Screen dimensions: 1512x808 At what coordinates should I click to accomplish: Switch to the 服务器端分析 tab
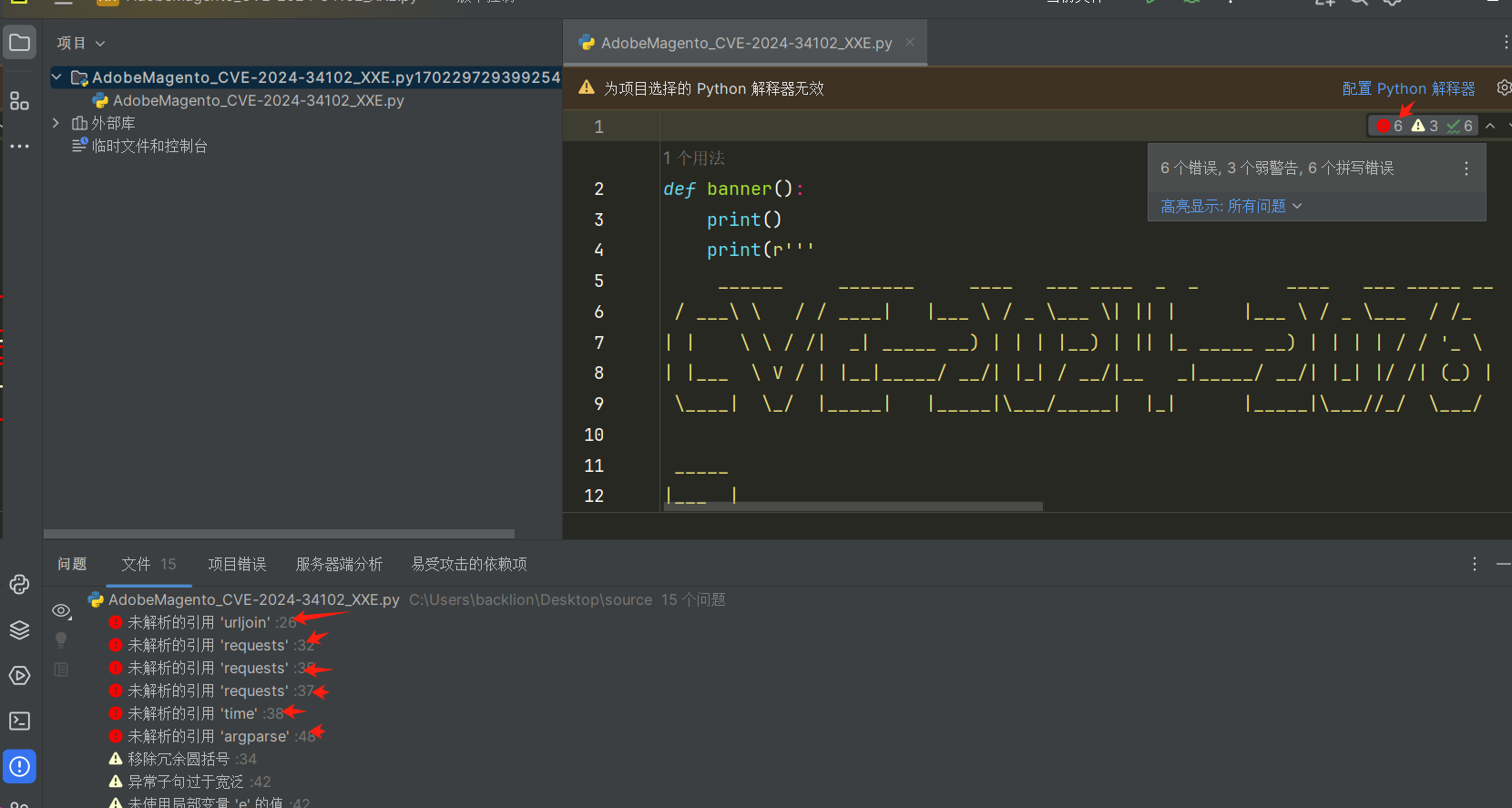(339, 564)
